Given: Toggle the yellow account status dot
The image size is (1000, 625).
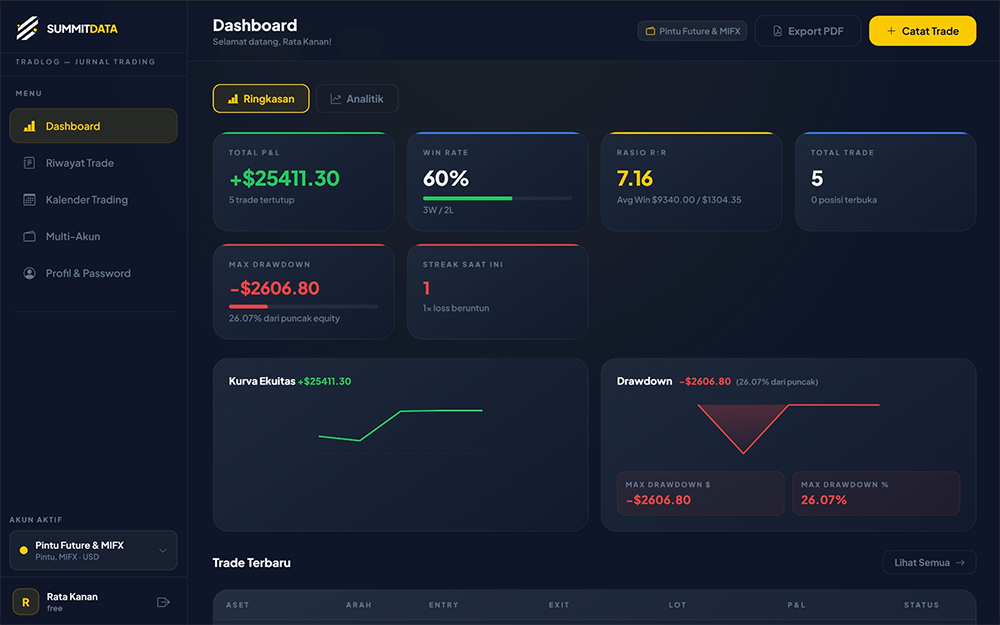Looking at the screenshot, I should [x=23, y=550].
